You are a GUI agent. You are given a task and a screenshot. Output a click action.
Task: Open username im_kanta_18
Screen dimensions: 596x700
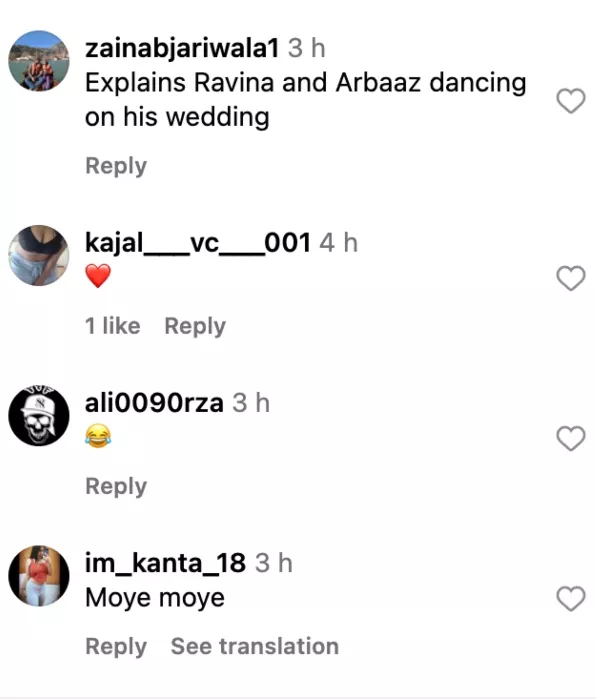click(165, 563)
